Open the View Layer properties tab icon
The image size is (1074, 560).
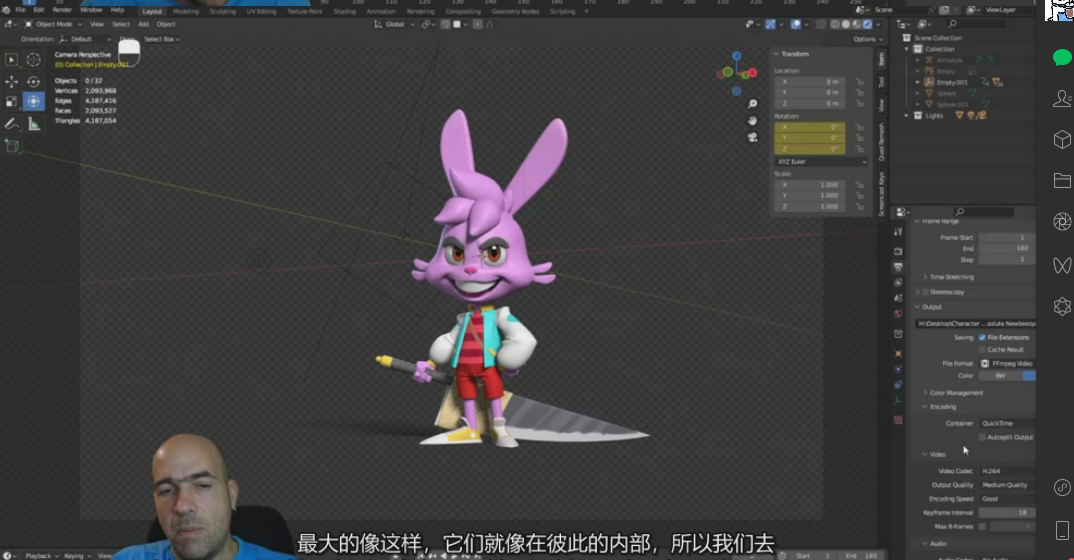[898, 282]
